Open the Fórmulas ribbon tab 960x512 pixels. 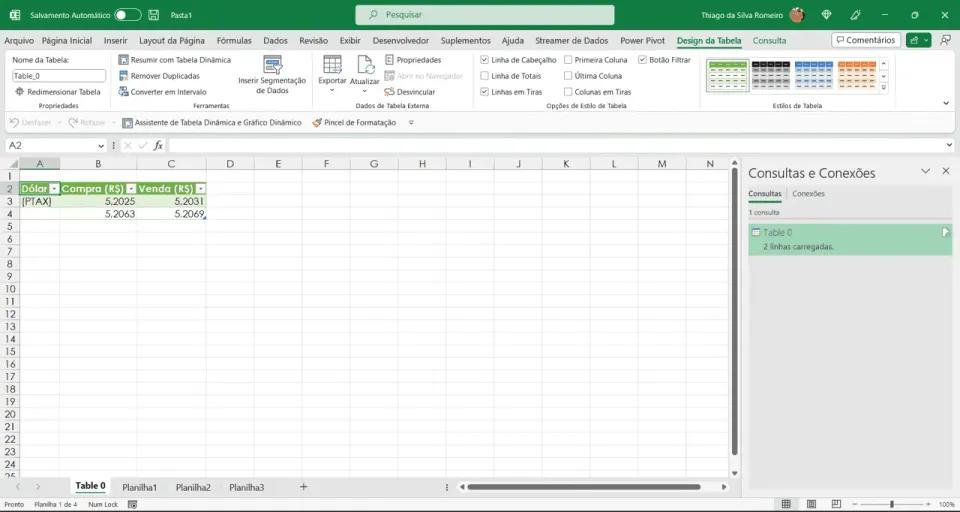(234, 40)
